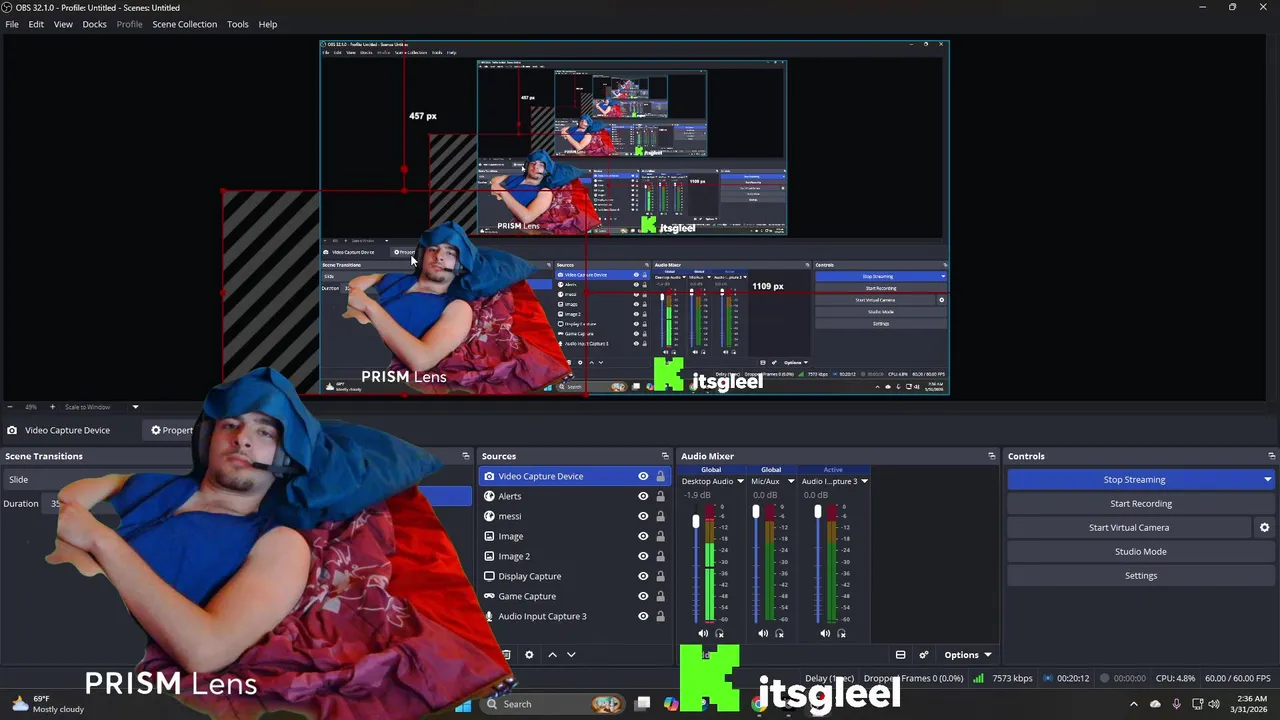This screenshot has width=1280, height=720.
Task: Click the Windows taskbar Search box
Action: tap(552, 704)
